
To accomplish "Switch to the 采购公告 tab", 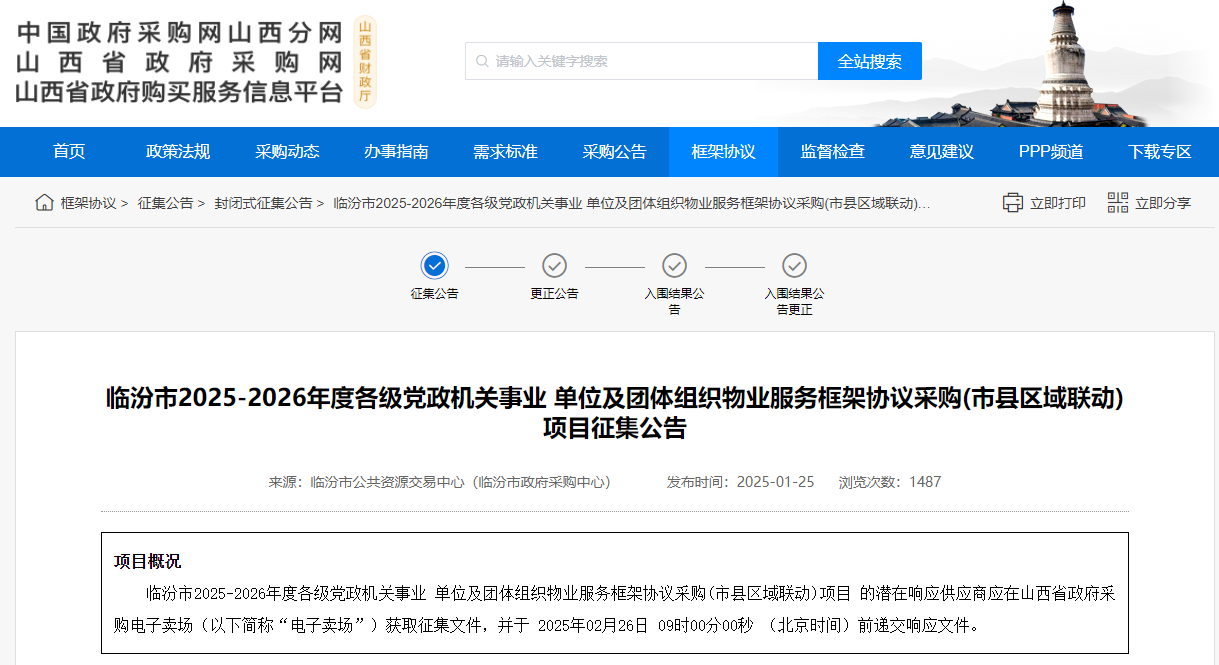I will coord(614,151).
